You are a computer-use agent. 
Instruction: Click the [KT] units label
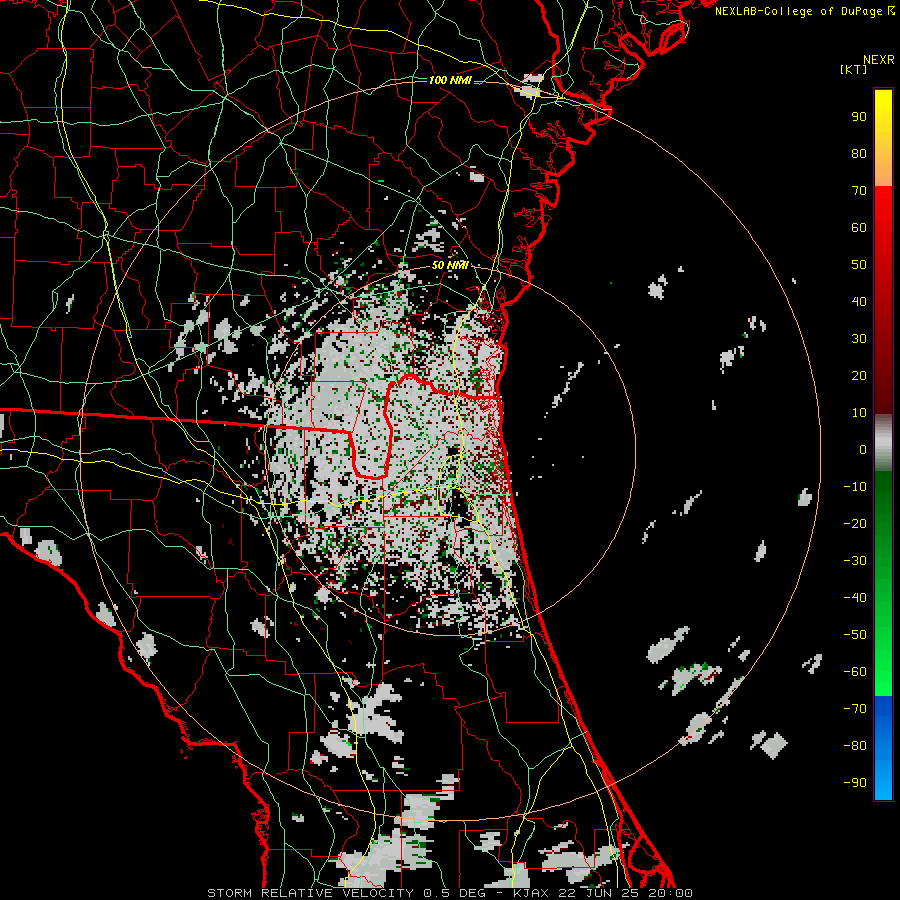[854, 69]
